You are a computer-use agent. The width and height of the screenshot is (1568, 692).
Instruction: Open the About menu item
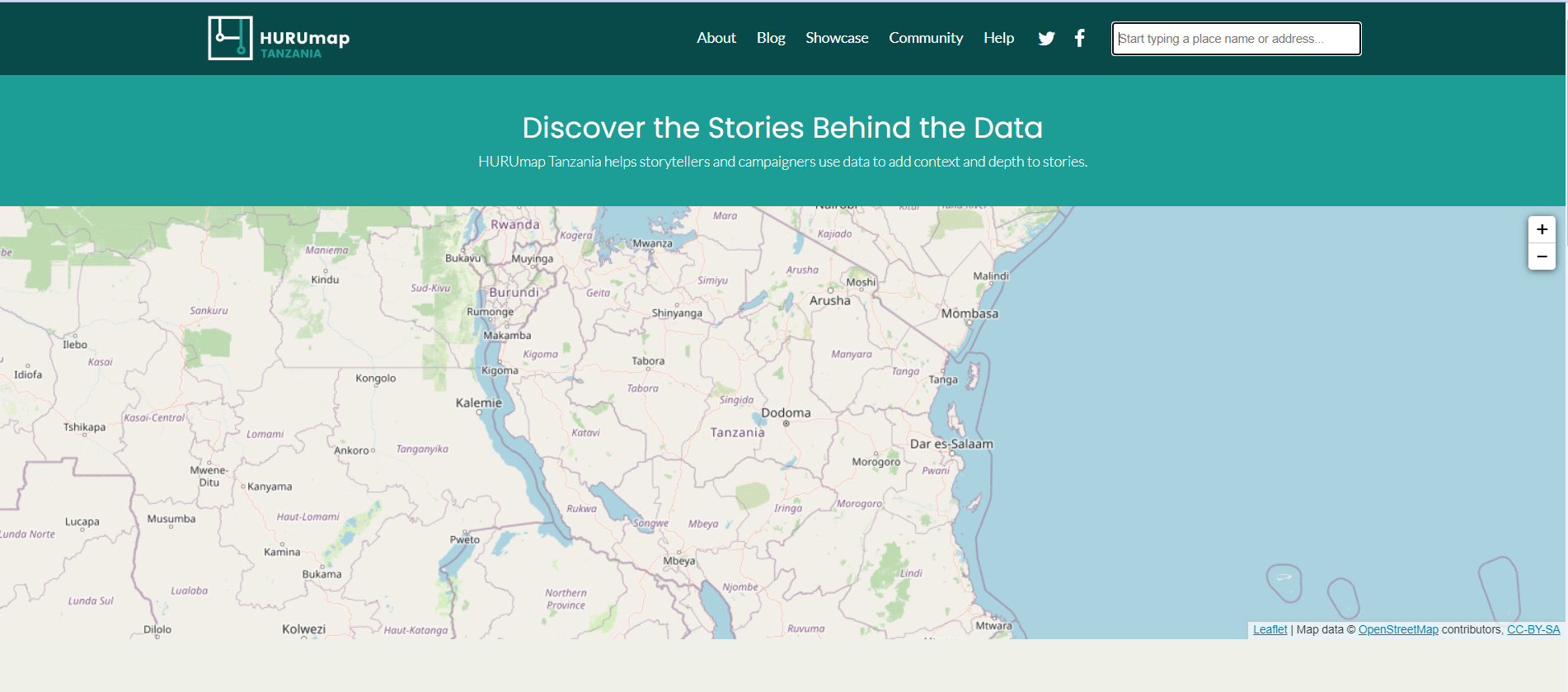(716, 38)
